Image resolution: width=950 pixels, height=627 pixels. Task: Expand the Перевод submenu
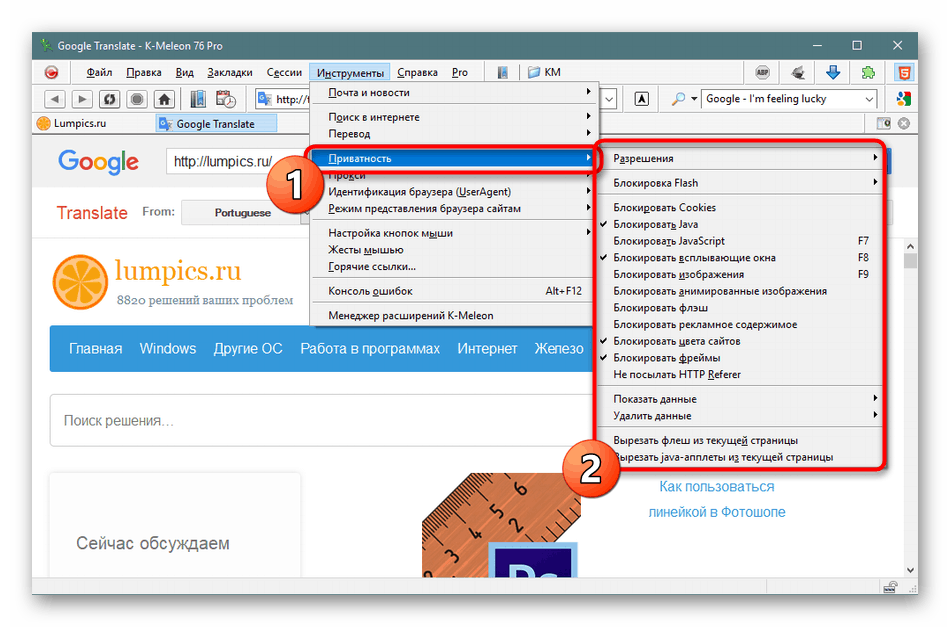coord(454,134)
